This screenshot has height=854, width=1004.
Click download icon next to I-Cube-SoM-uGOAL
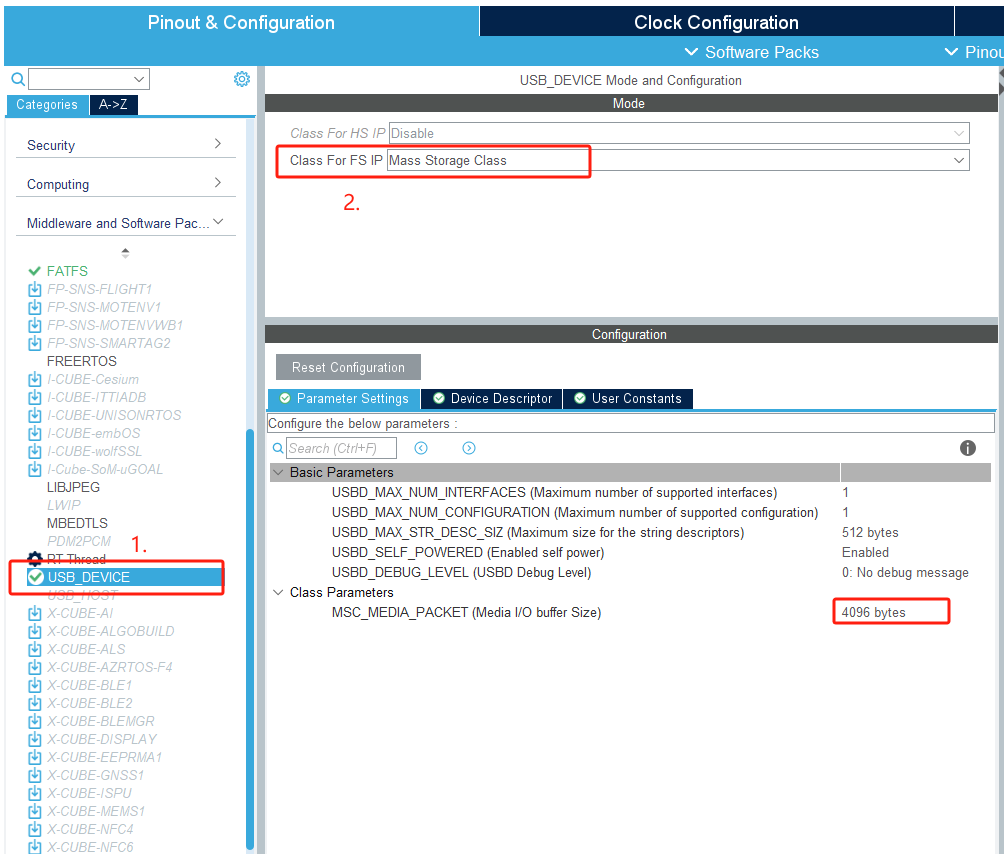pyautogui.click(x=35, y=469)
